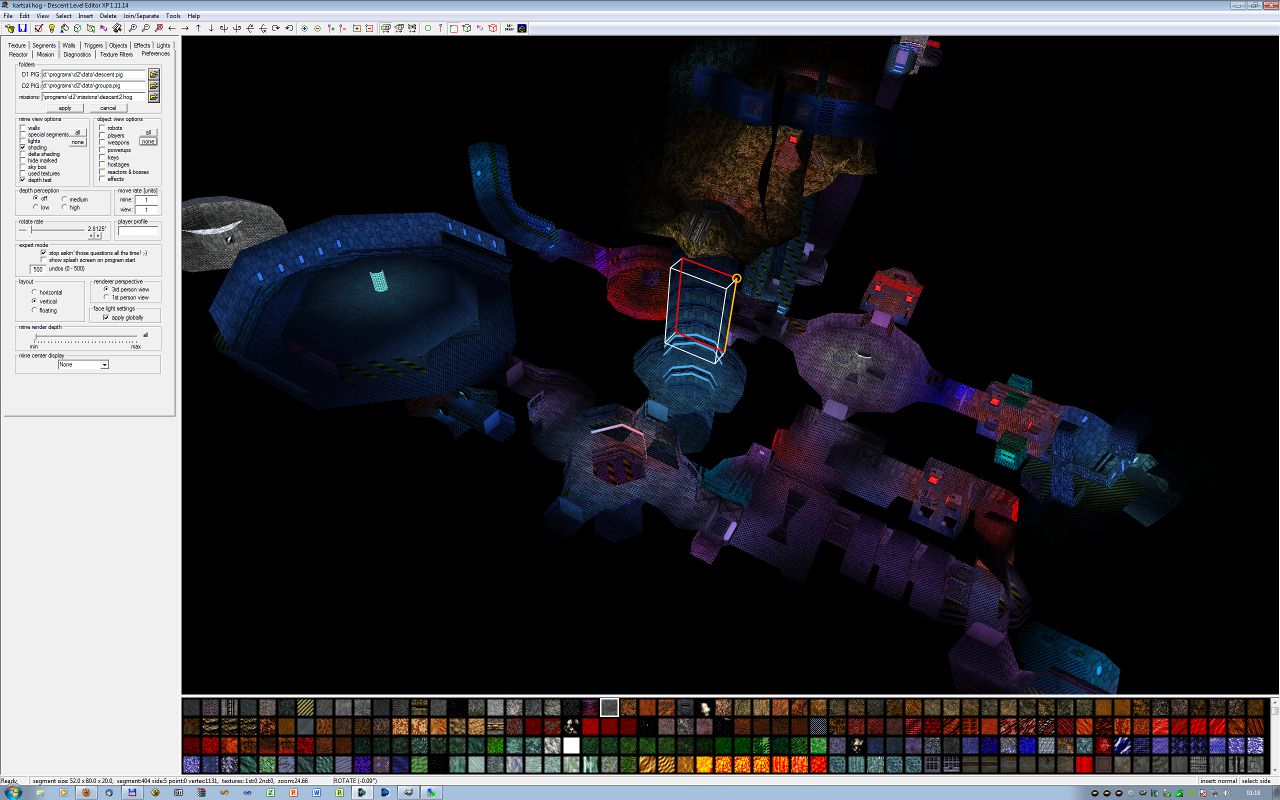Decrease rotate rate with left stepper arrow
1280x800 pixels.
93,236
